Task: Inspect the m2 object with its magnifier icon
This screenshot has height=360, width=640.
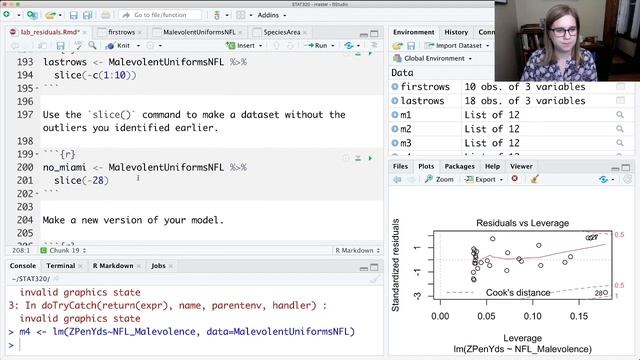Action: (620, 129)
